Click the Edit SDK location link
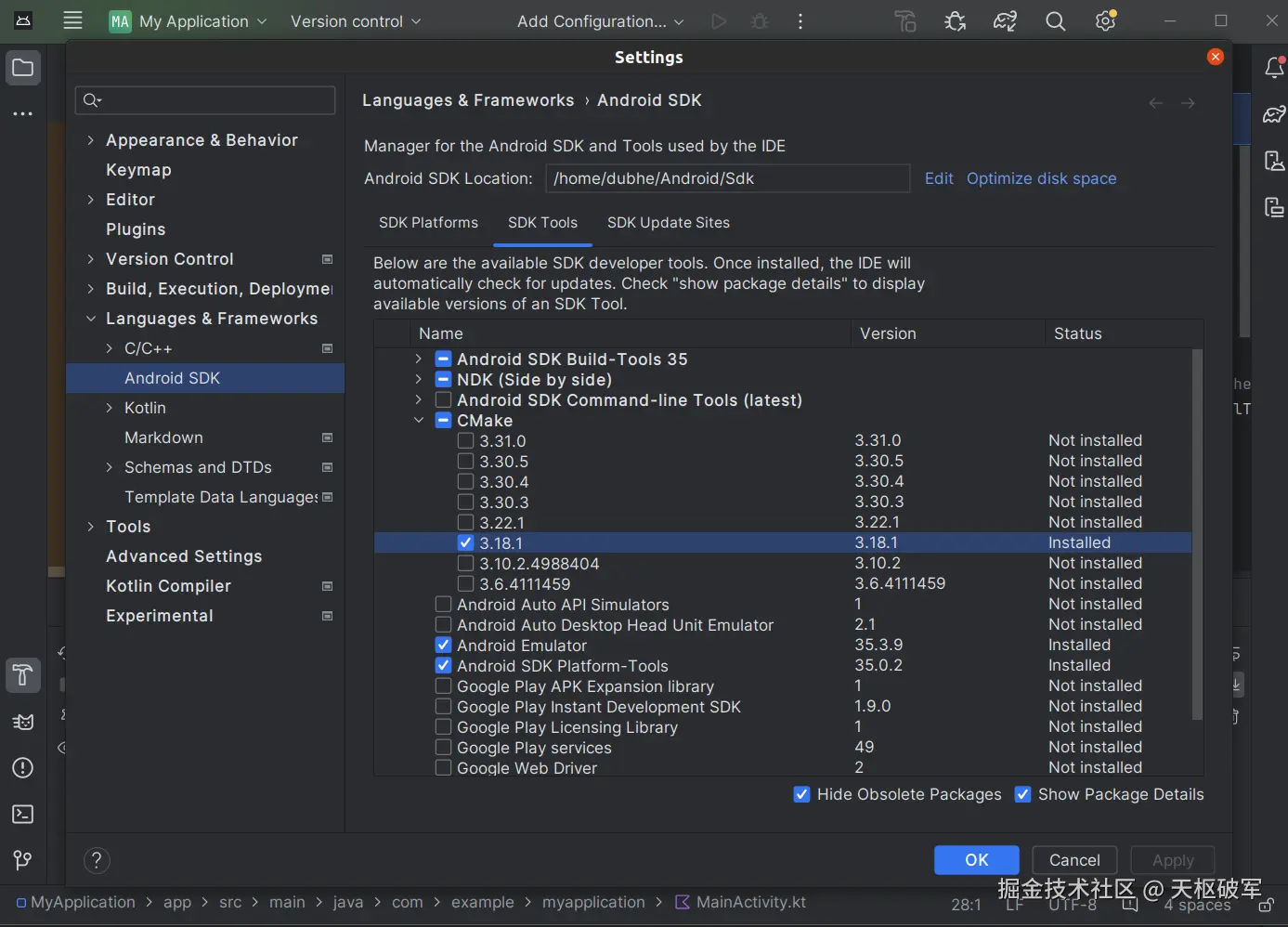1288x927 pixels. coord(939,178)
